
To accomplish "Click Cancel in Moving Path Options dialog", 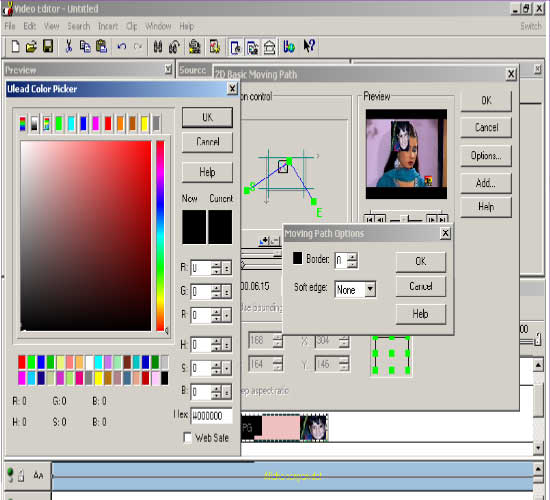I will coord(421,286).
